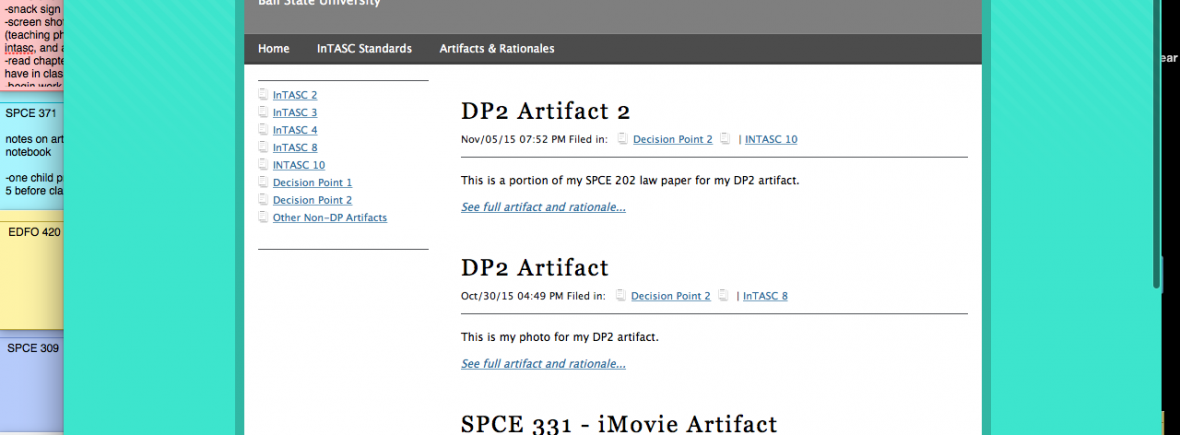Screen dimensions: 1180x435
Task: Click the page icon beside InTASC 4
Action: 263,130
